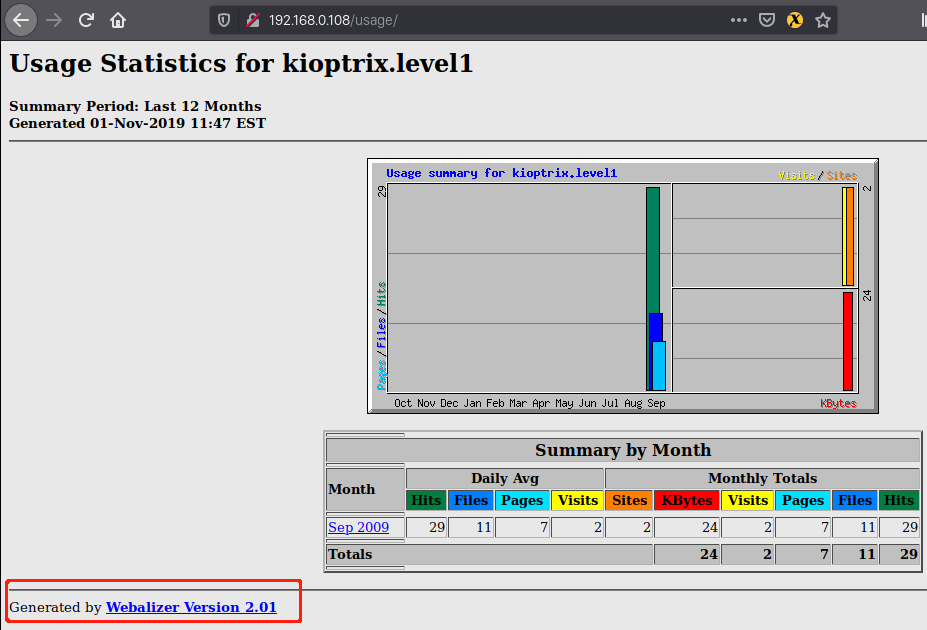Follow the Webalizer Version 2.01 link
The image size is (927, 630).
[191, 607]
